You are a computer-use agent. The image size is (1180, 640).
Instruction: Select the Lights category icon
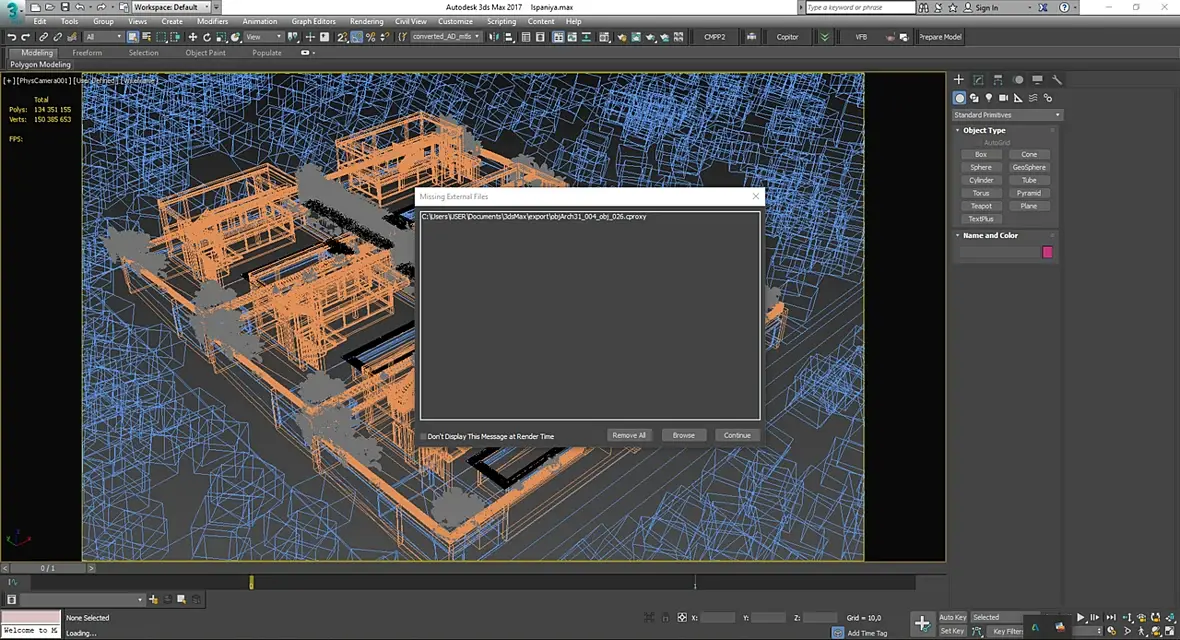(x=989, y=98)
